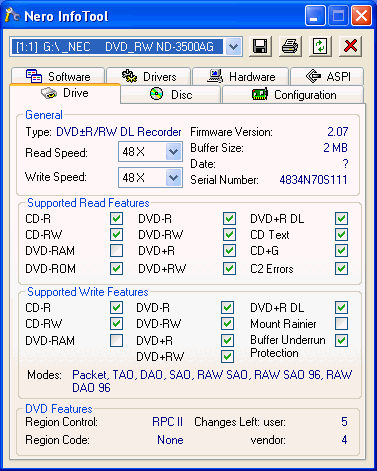377x471 pixels.
Task: Toggle DVD+R DL write feature checkbox
Action: (x=342, y=307)
